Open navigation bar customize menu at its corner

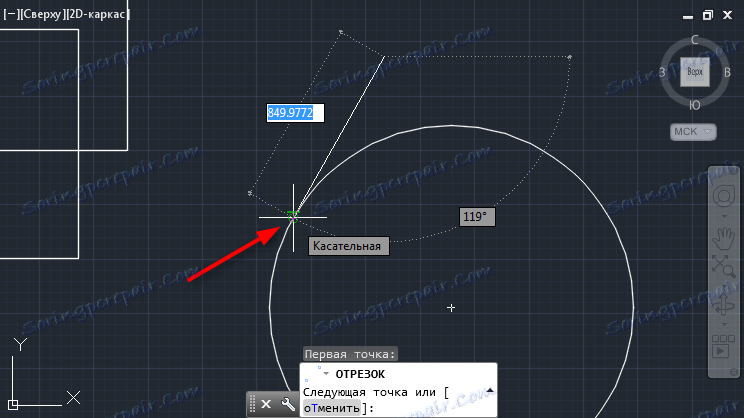pyautogui.click(x=734, y=372)
